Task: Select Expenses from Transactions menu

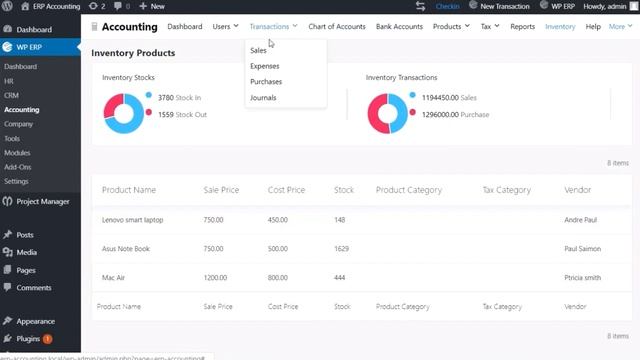Action: [x=264, y=66]
